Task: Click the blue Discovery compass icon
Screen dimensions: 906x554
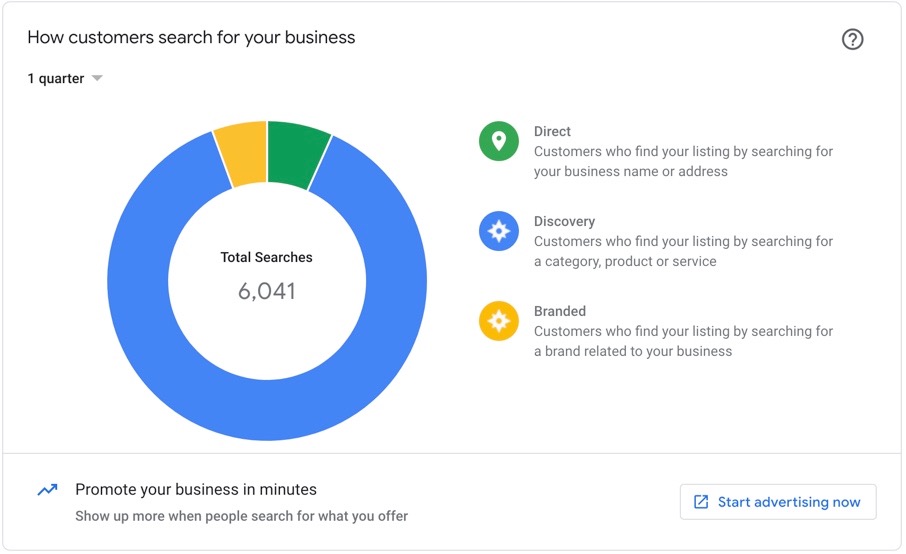Action: pyautogui.click(x=499, y=231)
